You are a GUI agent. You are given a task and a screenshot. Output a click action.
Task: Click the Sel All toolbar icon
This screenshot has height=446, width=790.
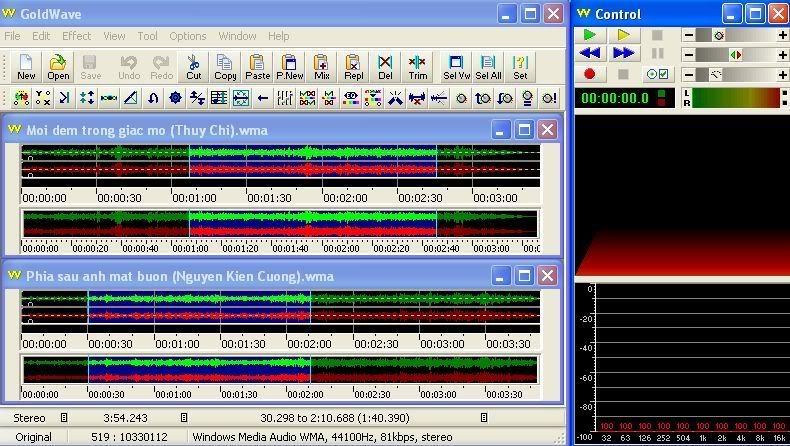click(x=488, y=67)
